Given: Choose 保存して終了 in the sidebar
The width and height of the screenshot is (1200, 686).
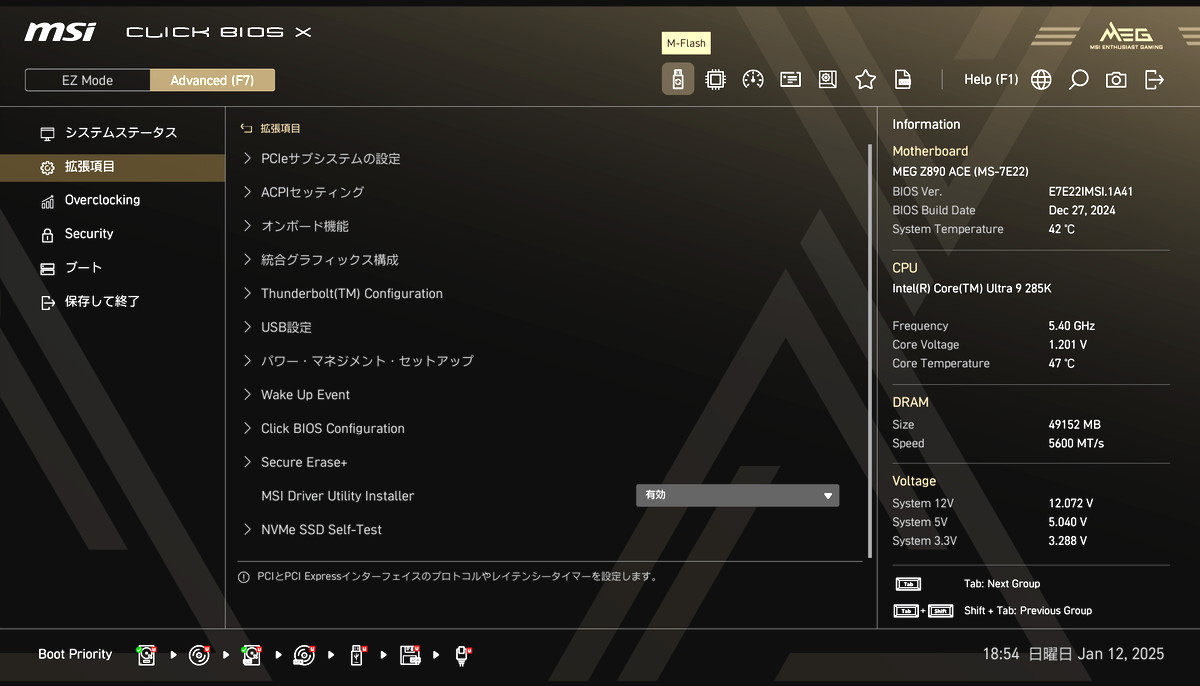Looking at the screenshot, I should click(112, 301).
